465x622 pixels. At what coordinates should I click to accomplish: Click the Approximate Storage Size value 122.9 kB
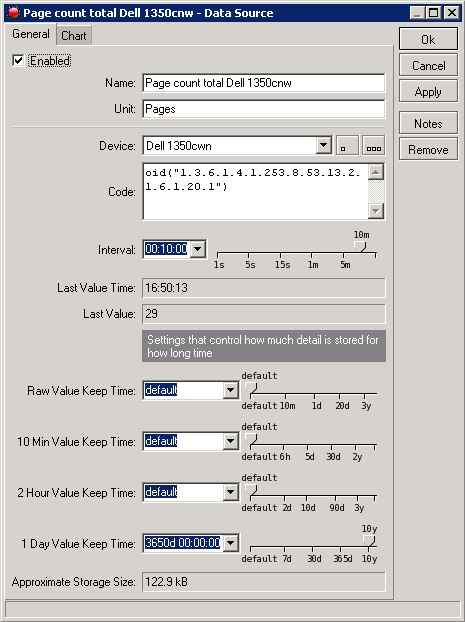pos(264,582)
